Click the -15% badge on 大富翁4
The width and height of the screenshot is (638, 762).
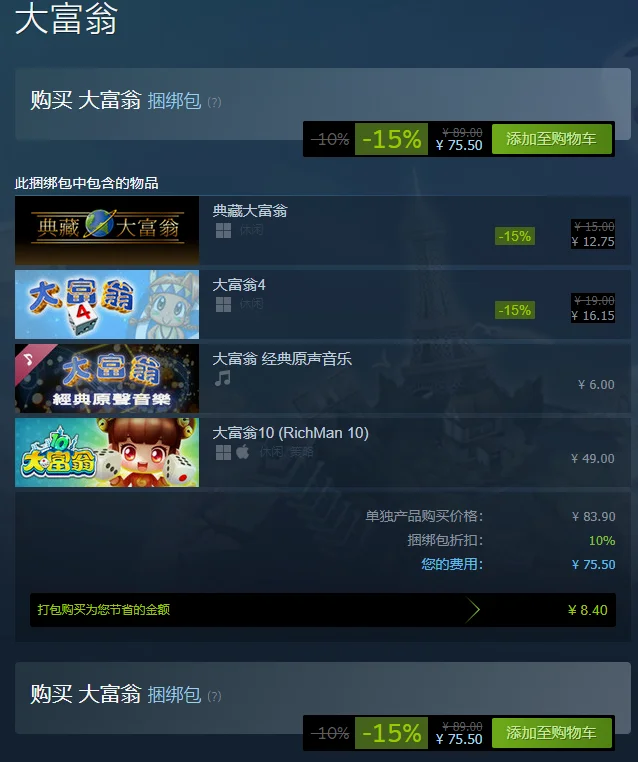[515, 310]
